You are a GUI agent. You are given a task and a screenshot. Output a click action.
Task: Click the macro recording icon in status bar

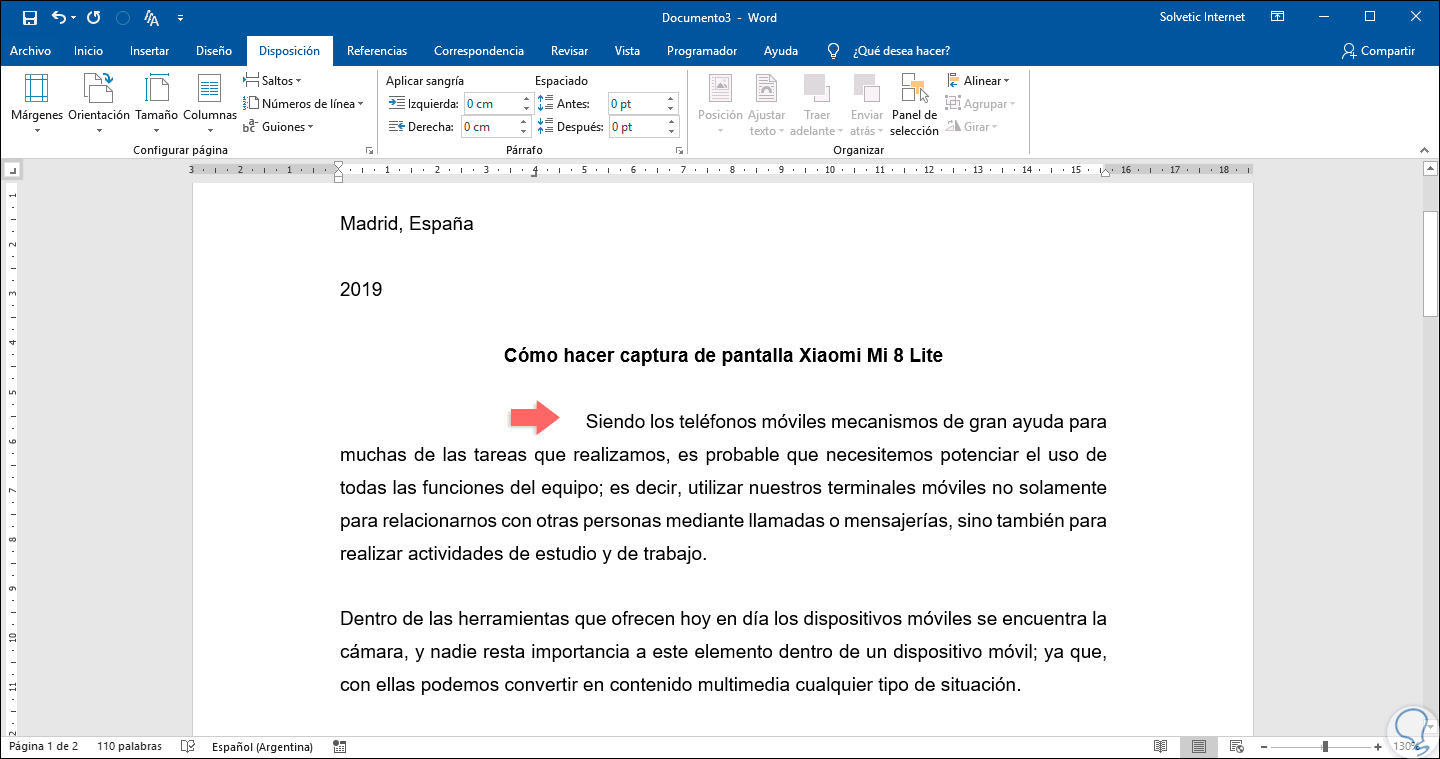(340, 747)
